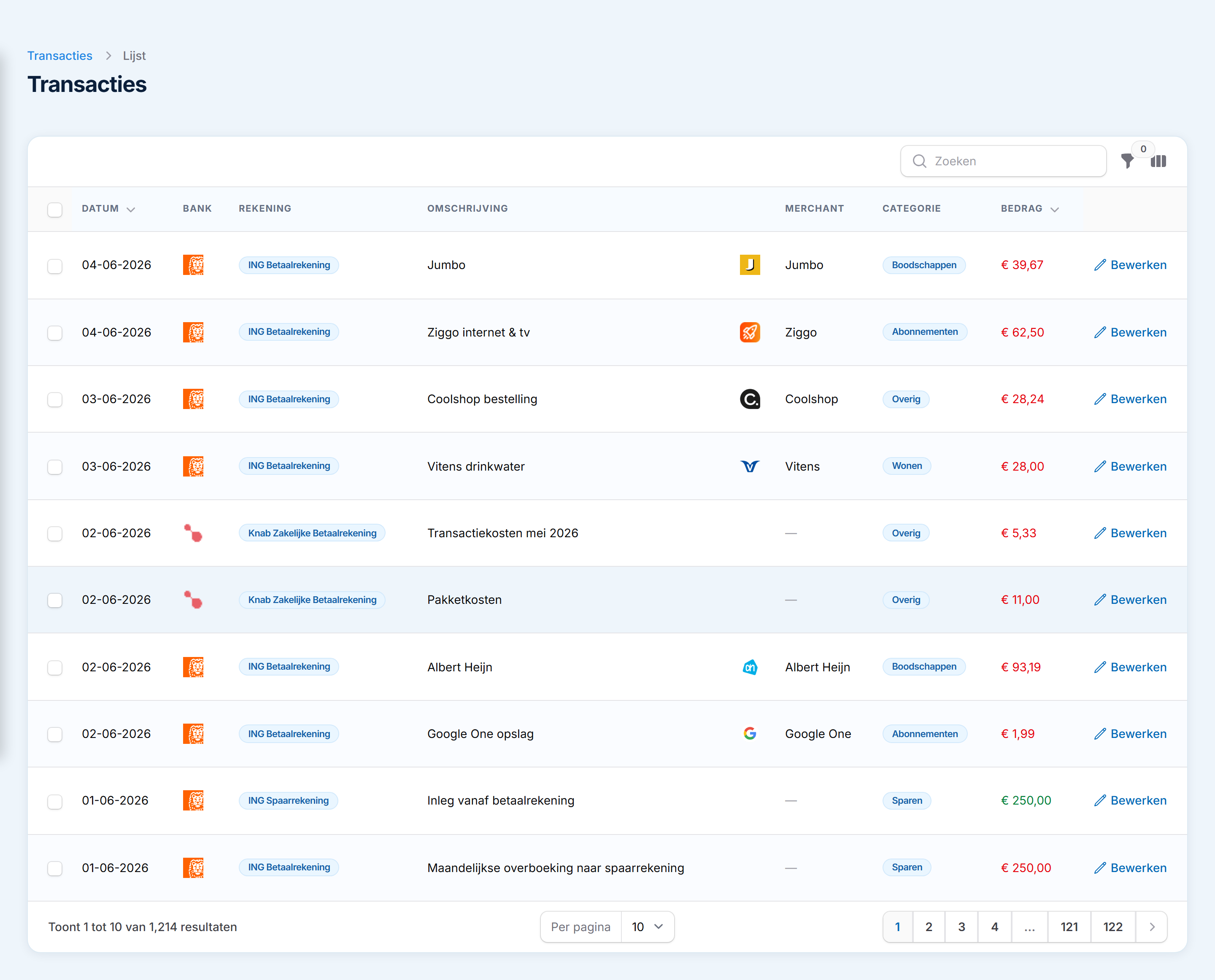Screen dimensions: 1215x980
Task: Tick the select-all checkbox in header
Action: tap(55, 210)
